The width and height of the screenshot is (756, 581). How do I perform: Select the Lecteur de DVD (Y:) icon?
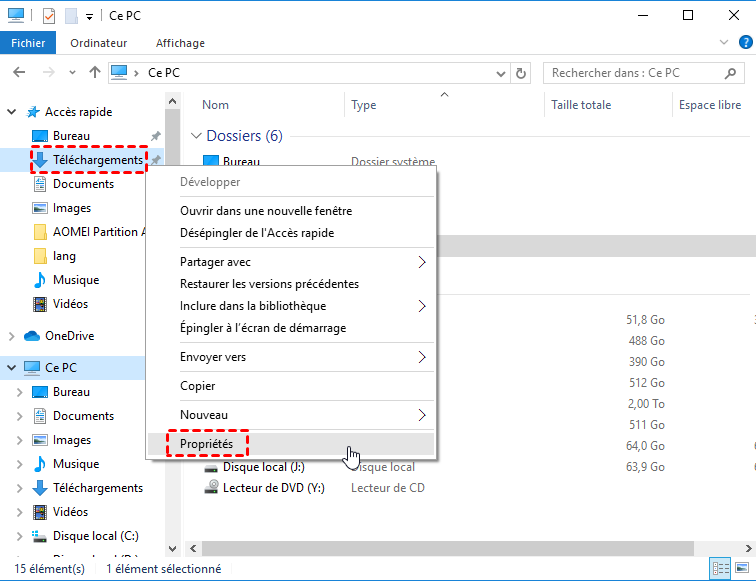[211, 487]
